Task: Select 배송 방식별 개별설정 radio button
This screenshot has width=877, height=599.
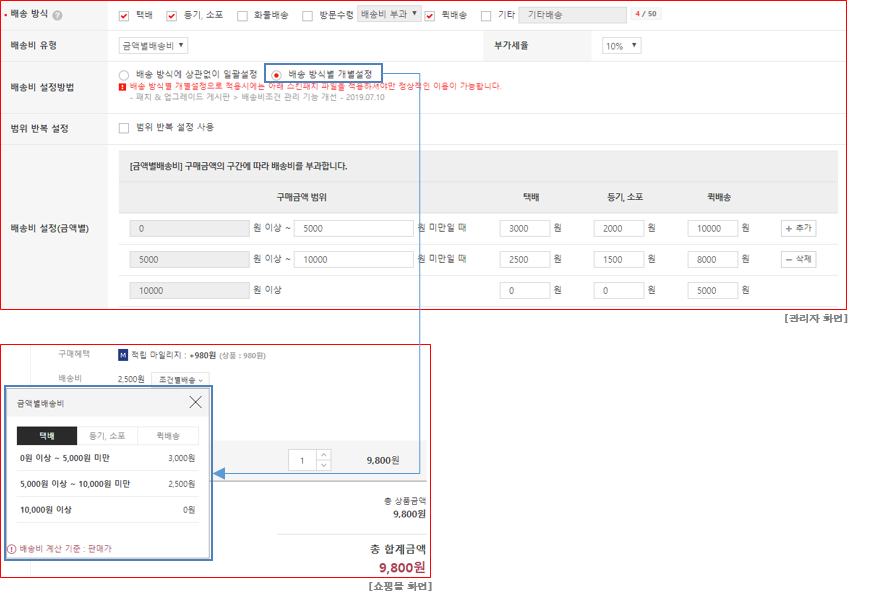Action: (x=276, y=75)
